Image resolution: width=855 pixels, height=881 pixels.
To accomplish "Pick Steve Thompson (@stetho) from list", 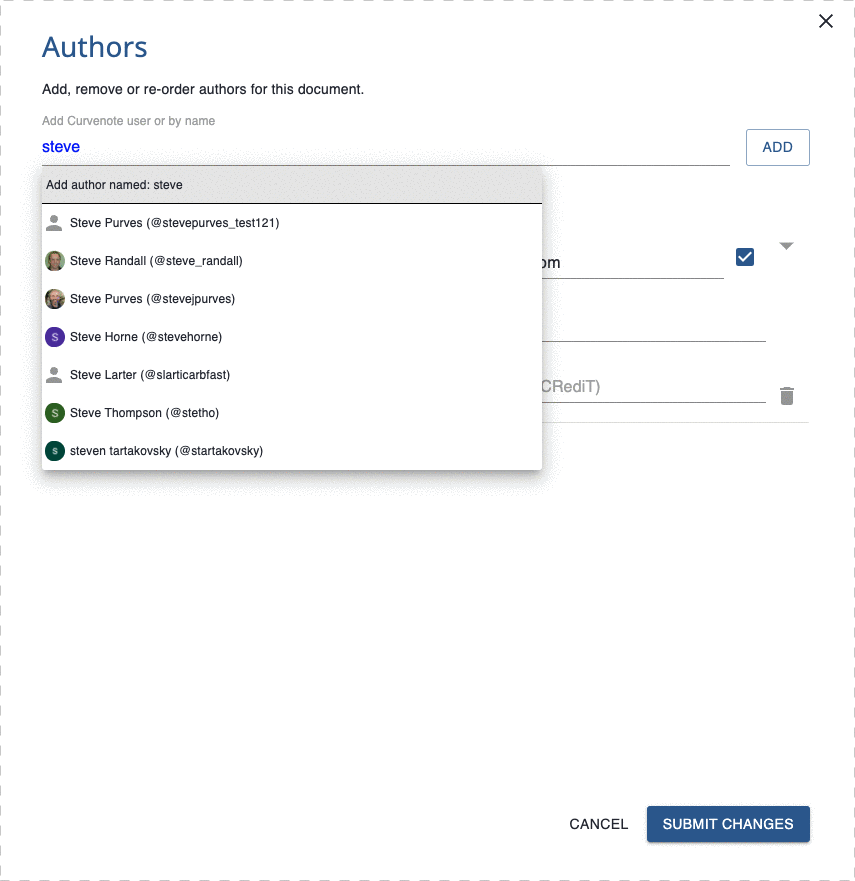I will click(x=144, y=413).
